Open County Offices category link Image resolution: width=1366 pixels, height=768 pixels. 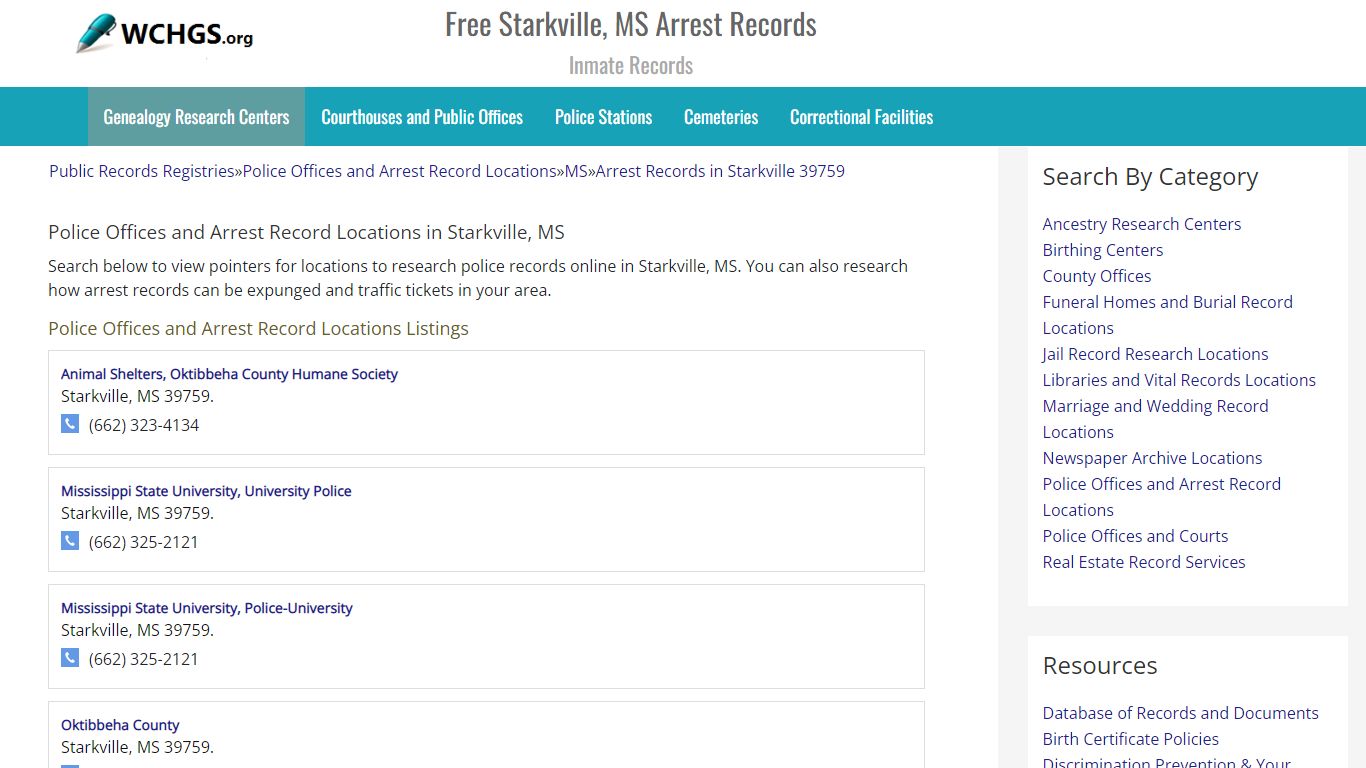(x=1097, y=276)
